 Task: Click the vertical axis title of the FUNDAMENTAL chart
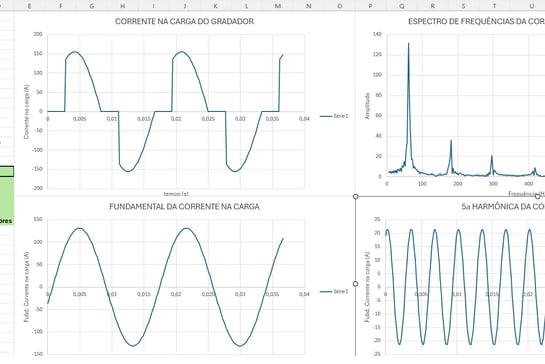[x=26, y=287]
